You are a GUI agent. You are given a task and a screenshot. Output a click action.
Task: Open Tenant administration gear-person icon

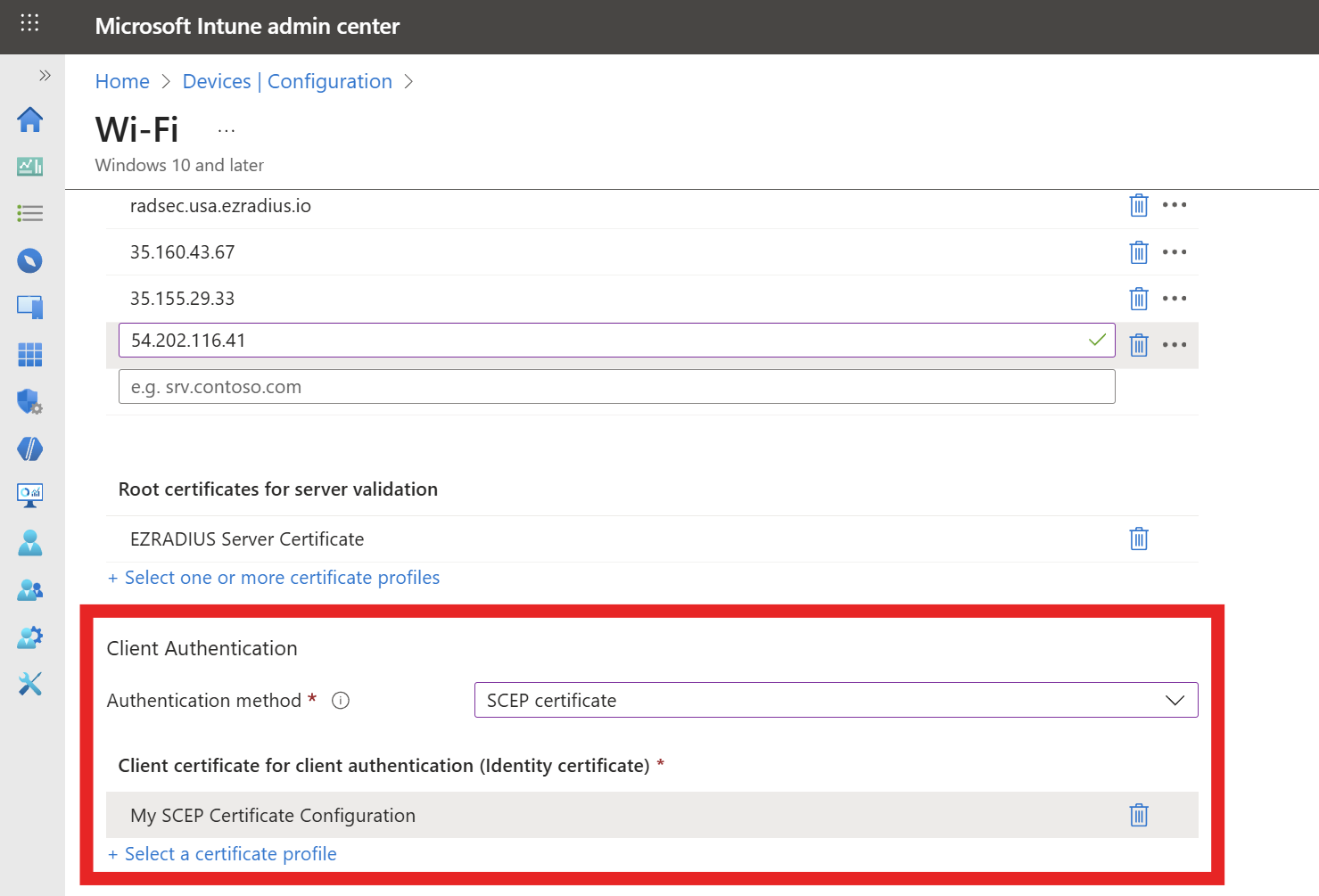(x=30, y=637)
